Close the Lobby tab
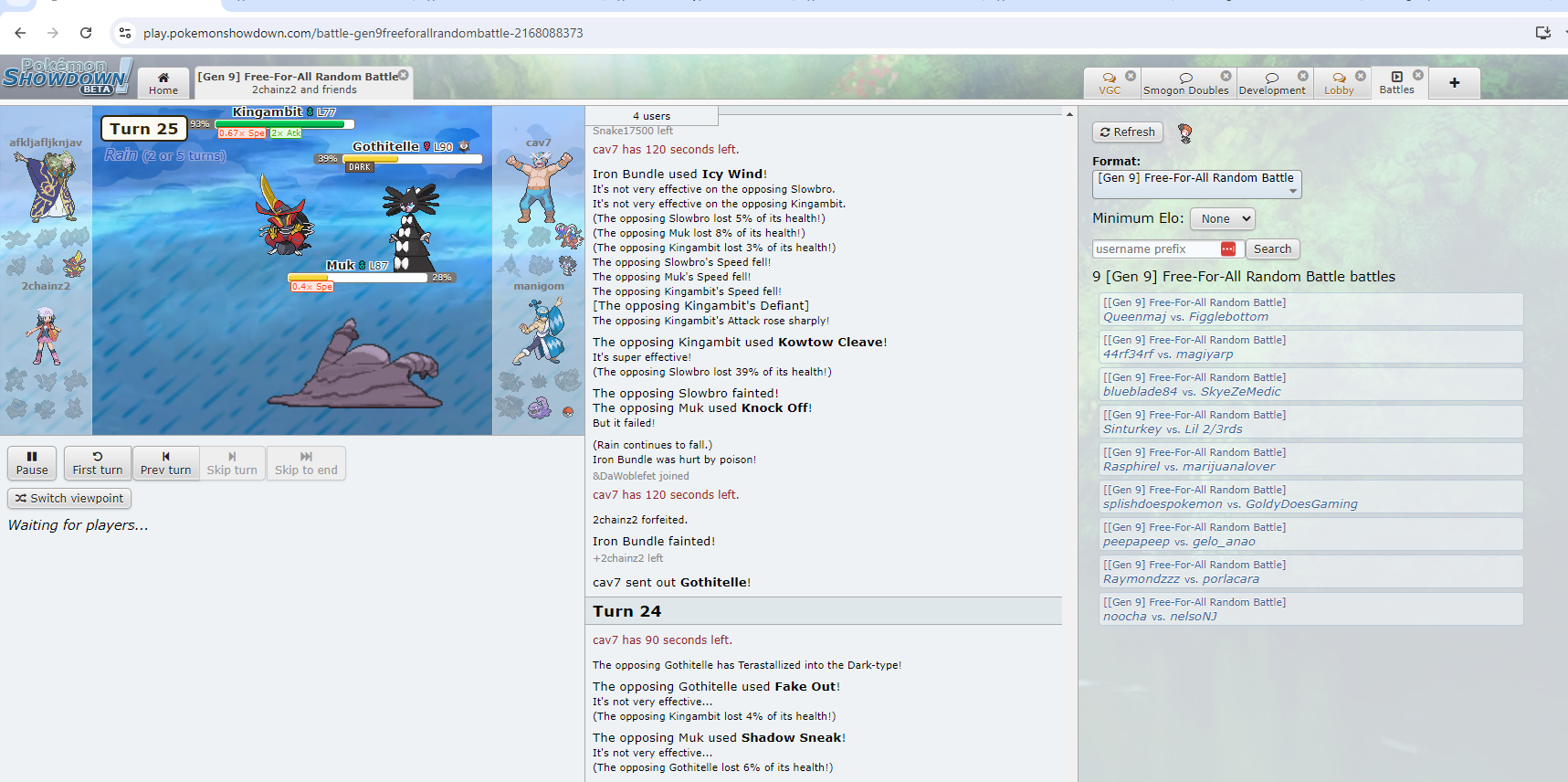The height and width of the screenshot is (782, 1568). [x=1361, y=76]
